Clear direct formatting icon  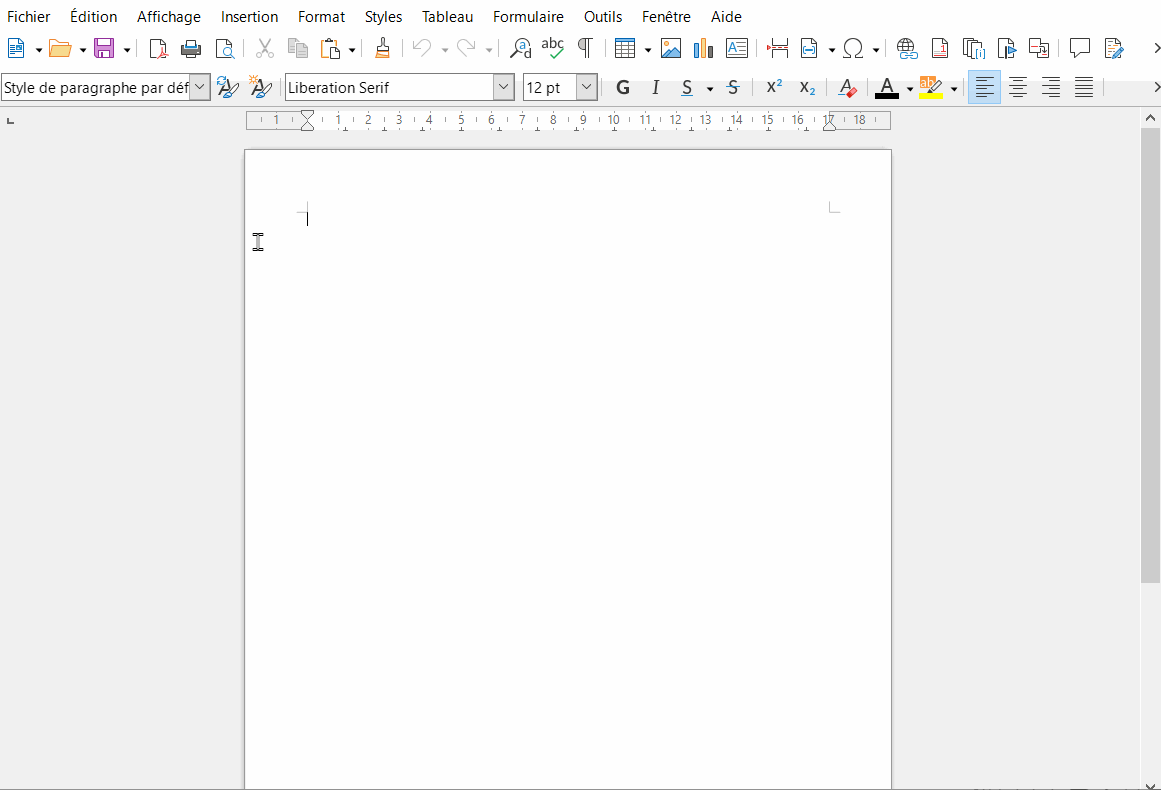coord(847,88)
